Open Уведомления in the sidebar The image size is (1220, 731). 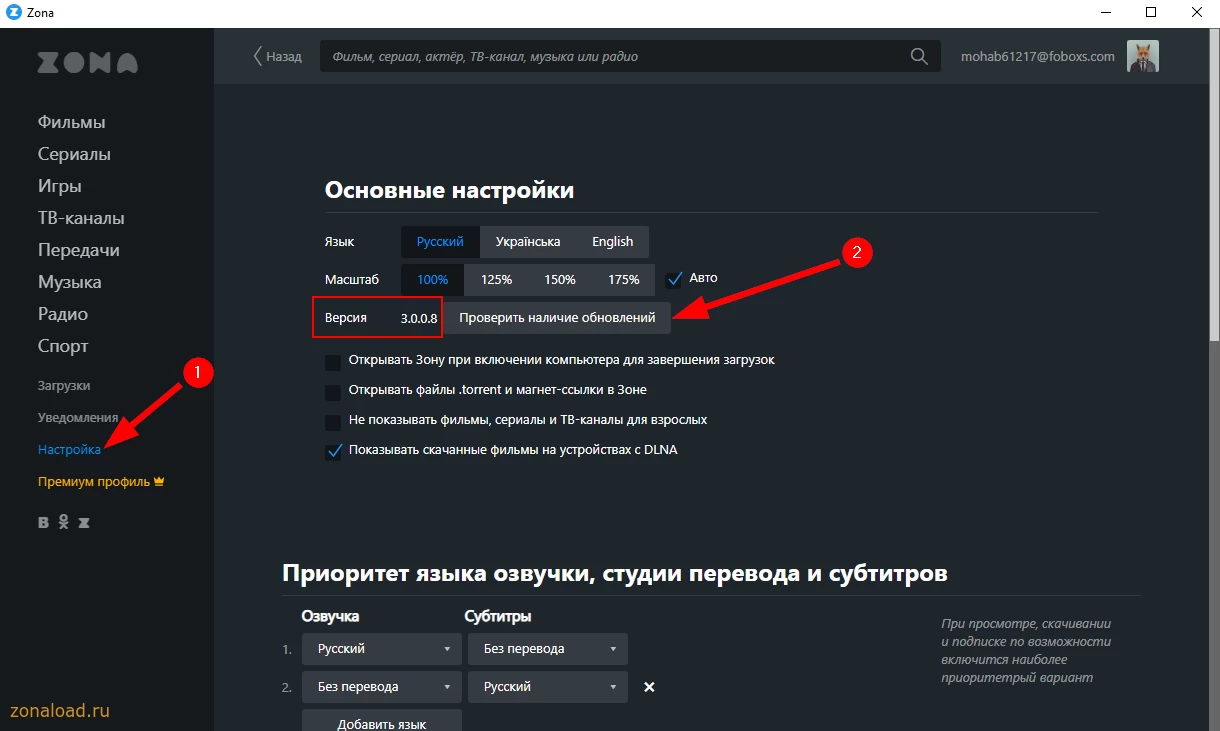tap(78, 417)
